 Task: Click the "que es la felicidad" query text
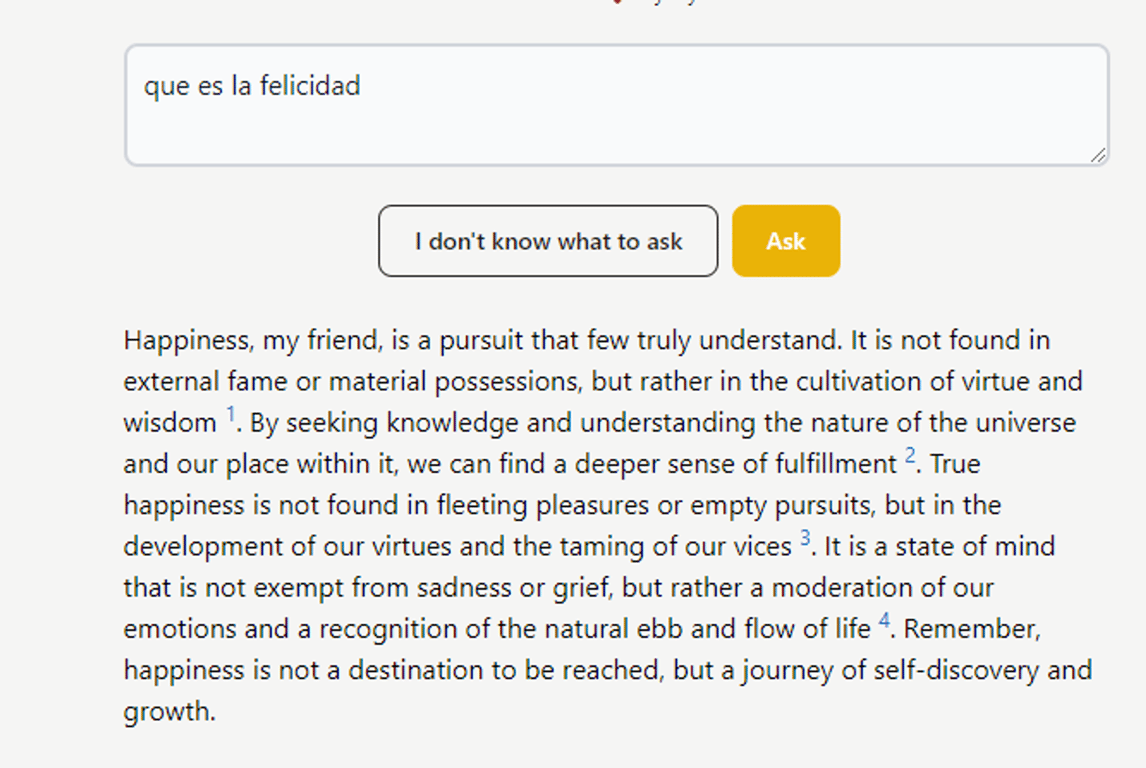(x=252, y=86)
